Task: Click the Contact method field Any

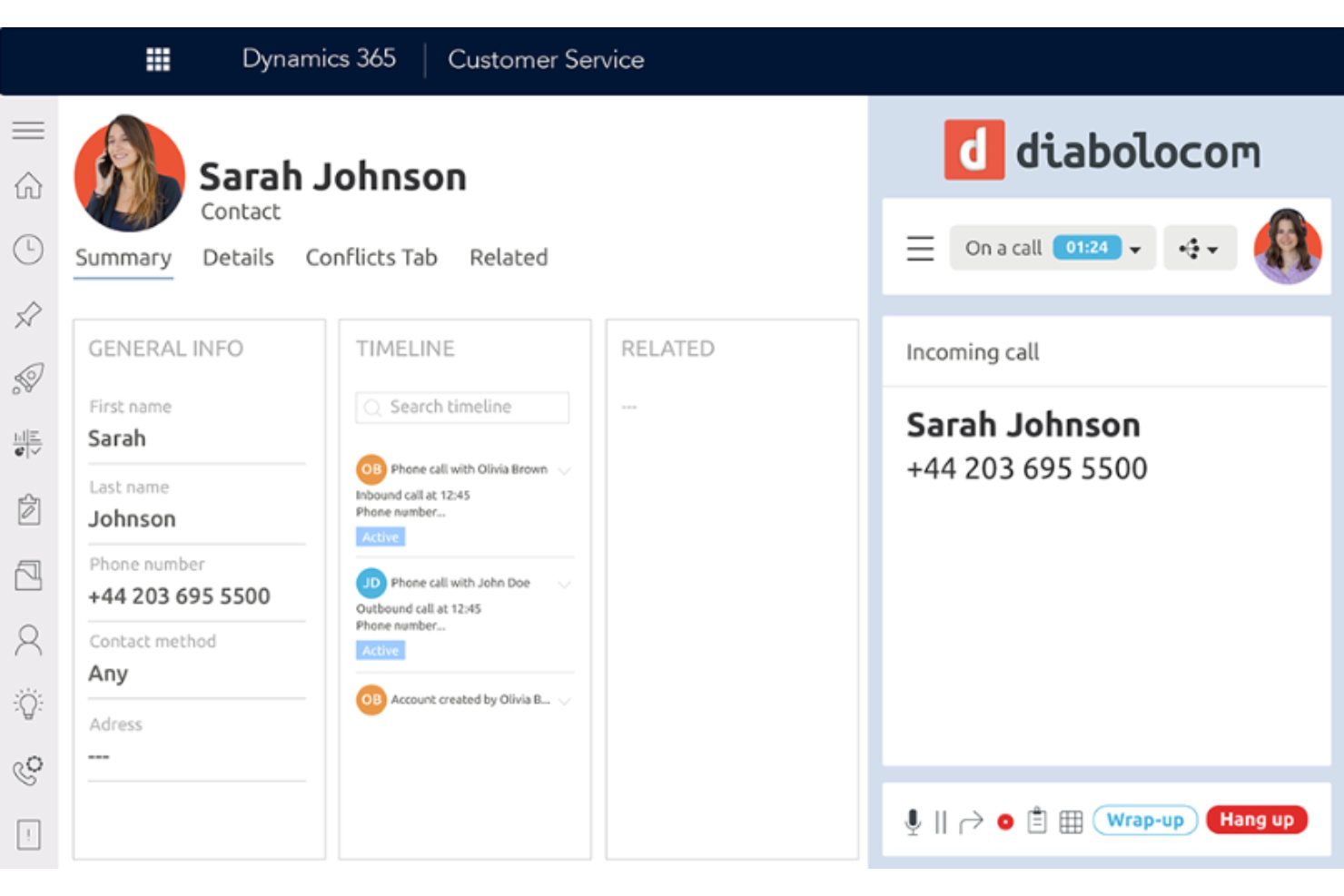Action: coord(197,674)
